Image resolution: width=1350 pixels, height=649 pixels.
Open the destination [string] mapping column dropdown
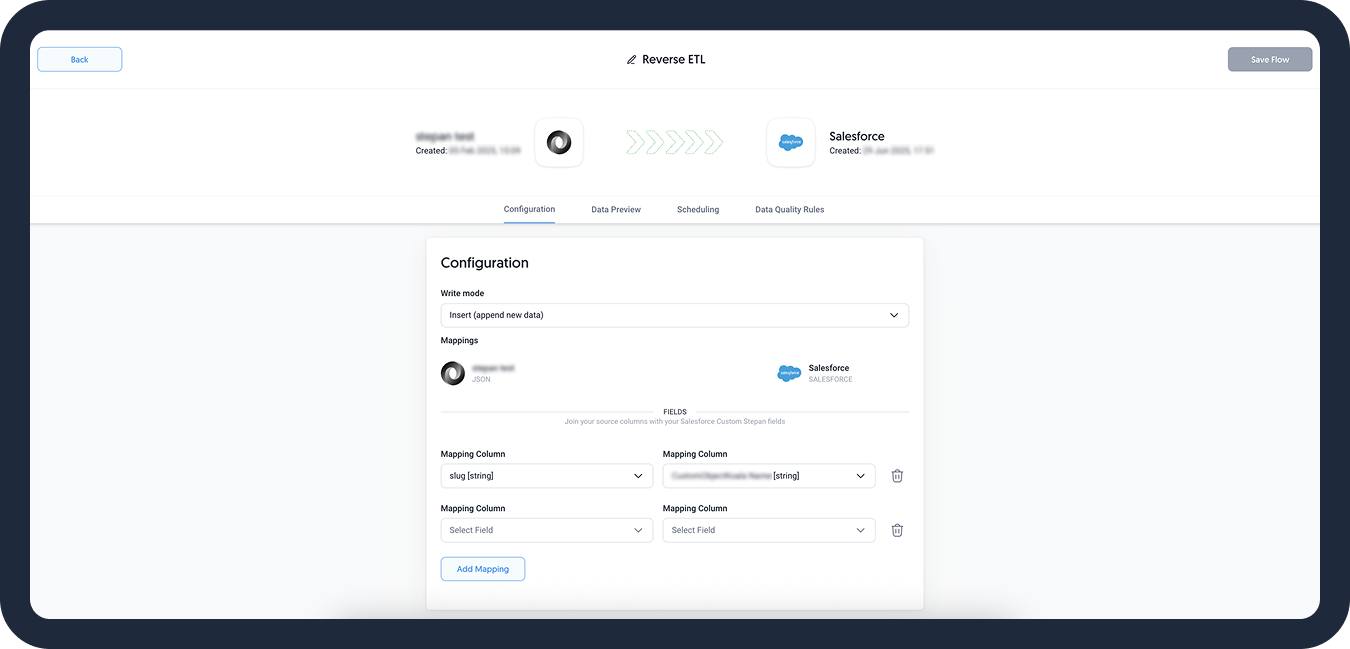769,476
